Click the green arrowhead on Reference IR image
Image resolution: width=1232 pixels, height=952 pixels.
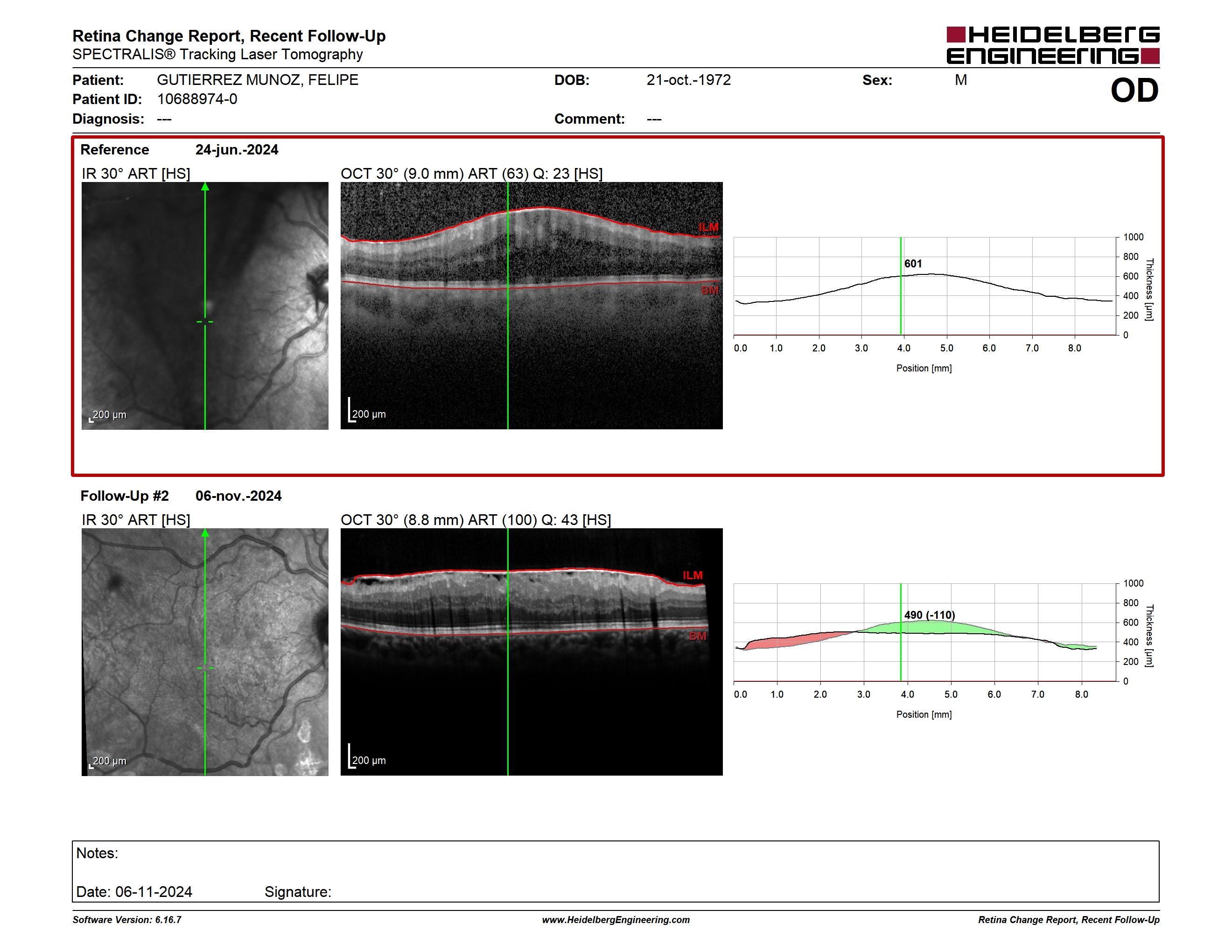[x=205, y=187]
